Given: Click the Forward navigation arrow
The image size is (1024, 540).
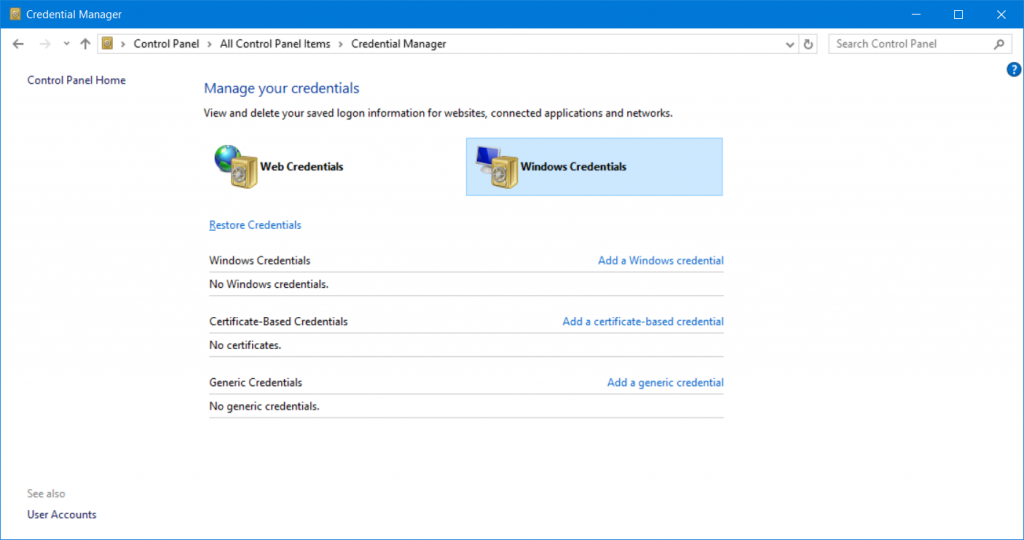Looking at the screenshot, I should [45, 44].
